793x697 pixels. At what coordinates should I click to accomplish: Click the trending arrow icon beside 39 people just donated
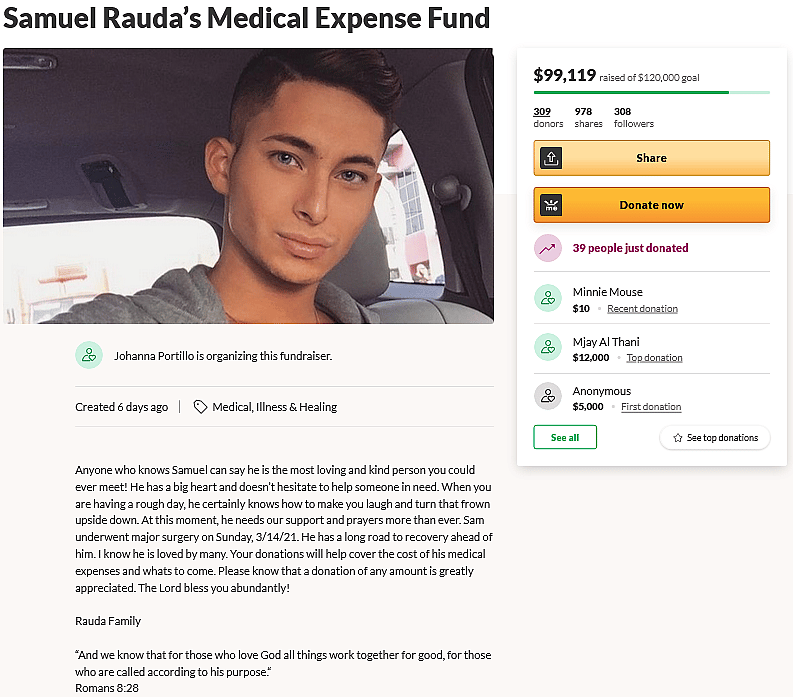tap(547, 248)
